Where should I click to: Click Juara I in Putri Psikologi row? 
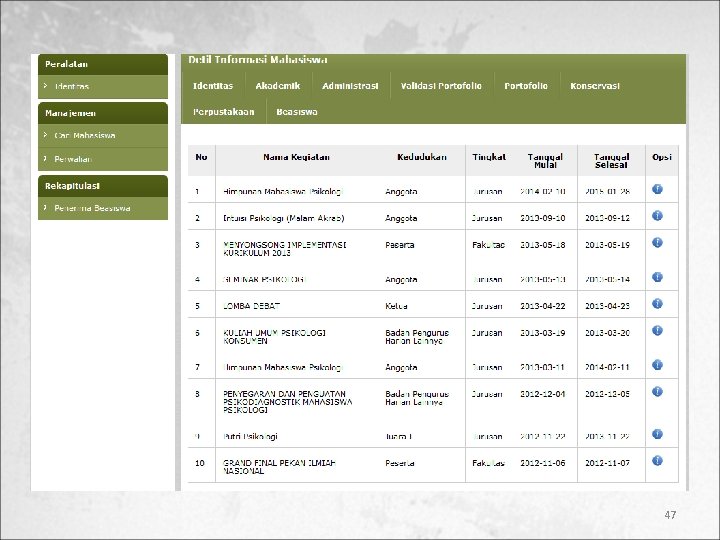tap(399, 436)
